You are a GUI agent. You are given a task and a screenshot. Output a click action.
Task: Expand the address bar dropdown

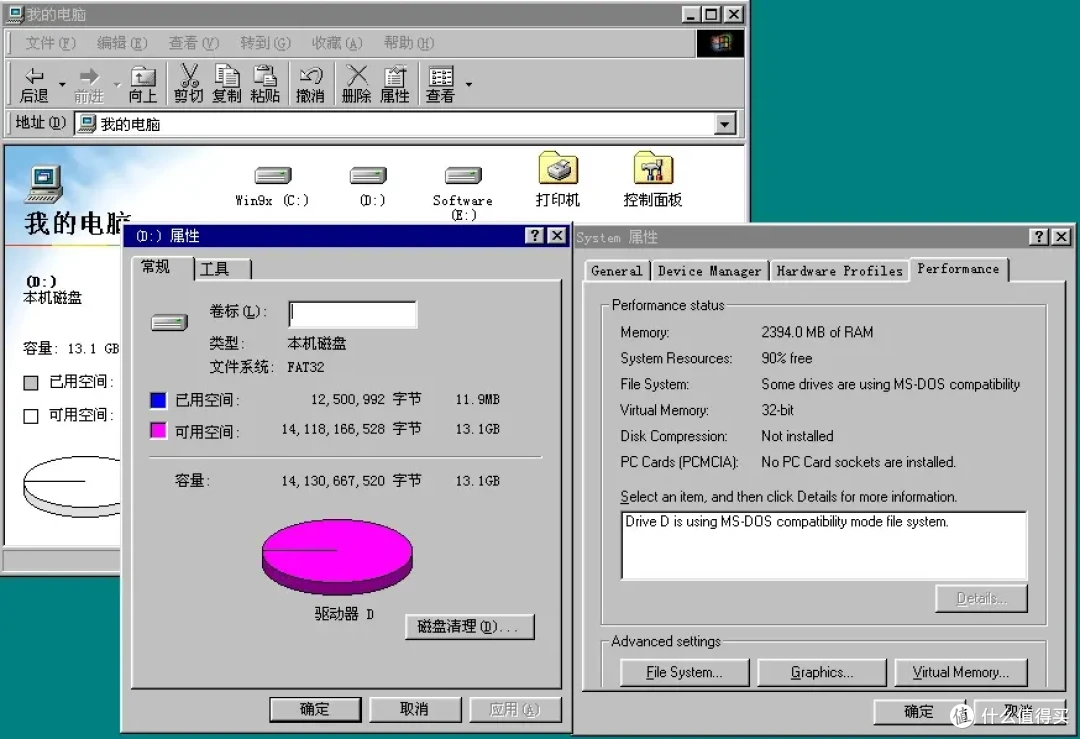click(x=725, y=124)
